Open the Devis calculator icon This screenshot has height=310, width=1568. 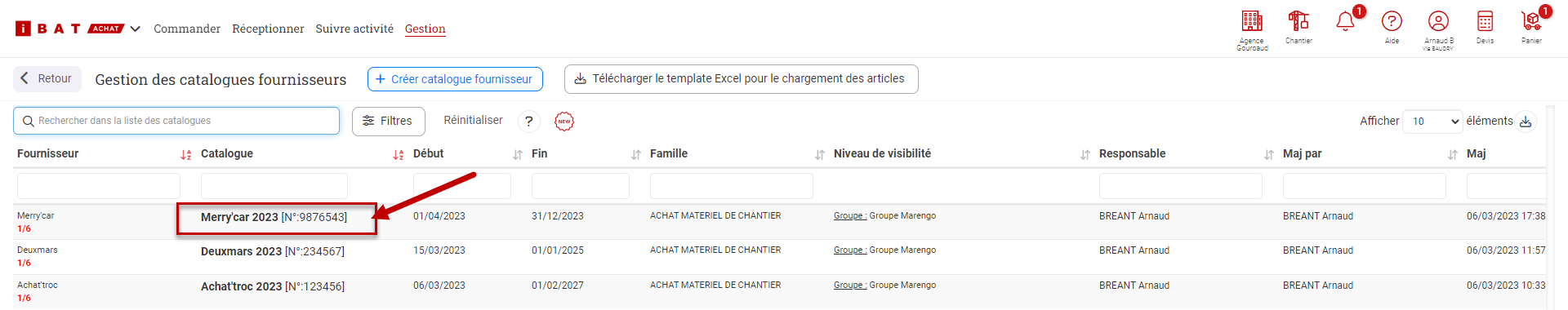click(1485, 21)
